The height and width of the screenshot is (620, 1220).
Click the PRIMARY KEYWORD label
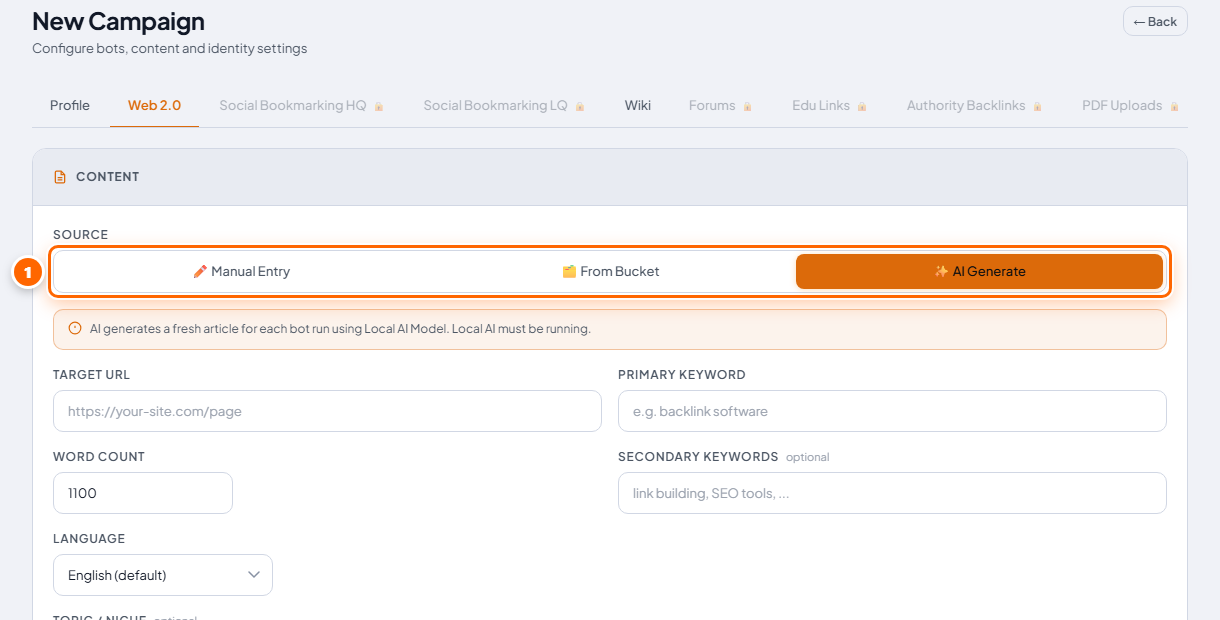click(682, 375)
